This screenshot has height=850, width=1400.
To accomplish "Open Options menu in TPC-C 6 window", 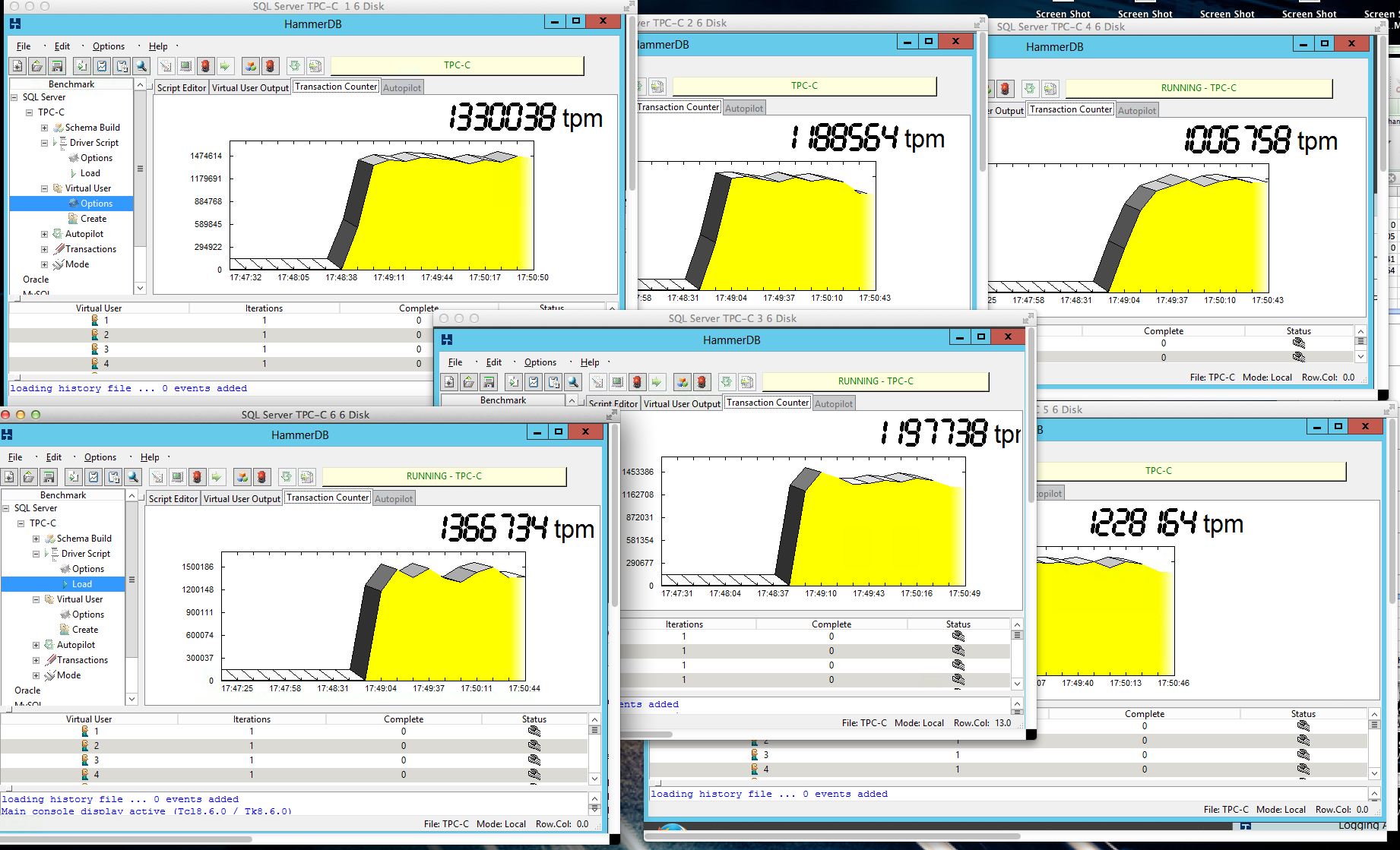I will coord(100,457).
